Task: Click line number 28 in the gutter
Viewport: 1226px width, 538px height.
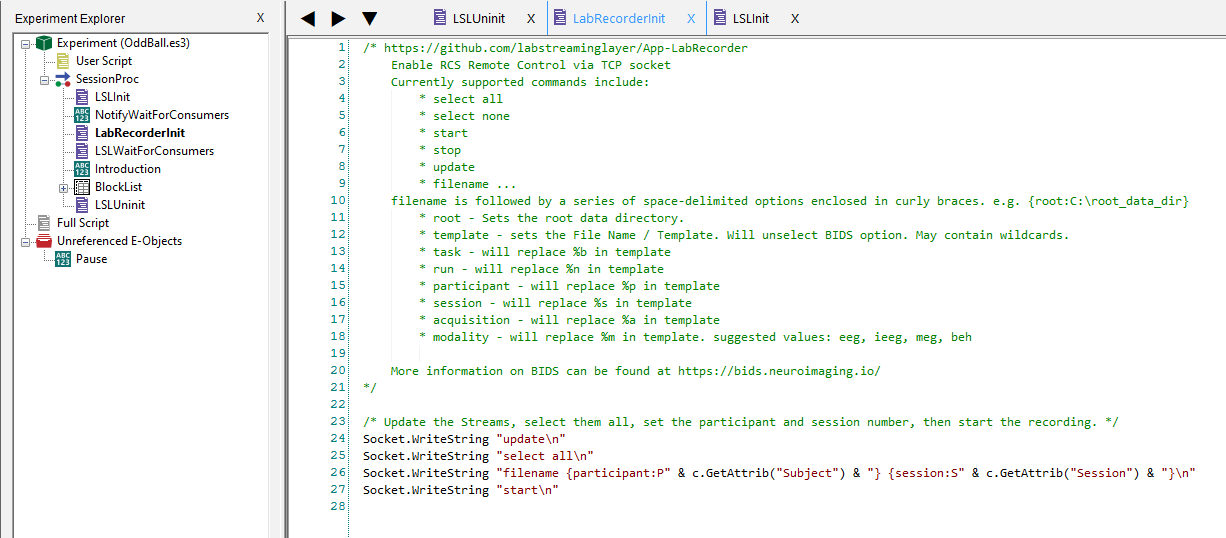Action: tap(339, 507)
